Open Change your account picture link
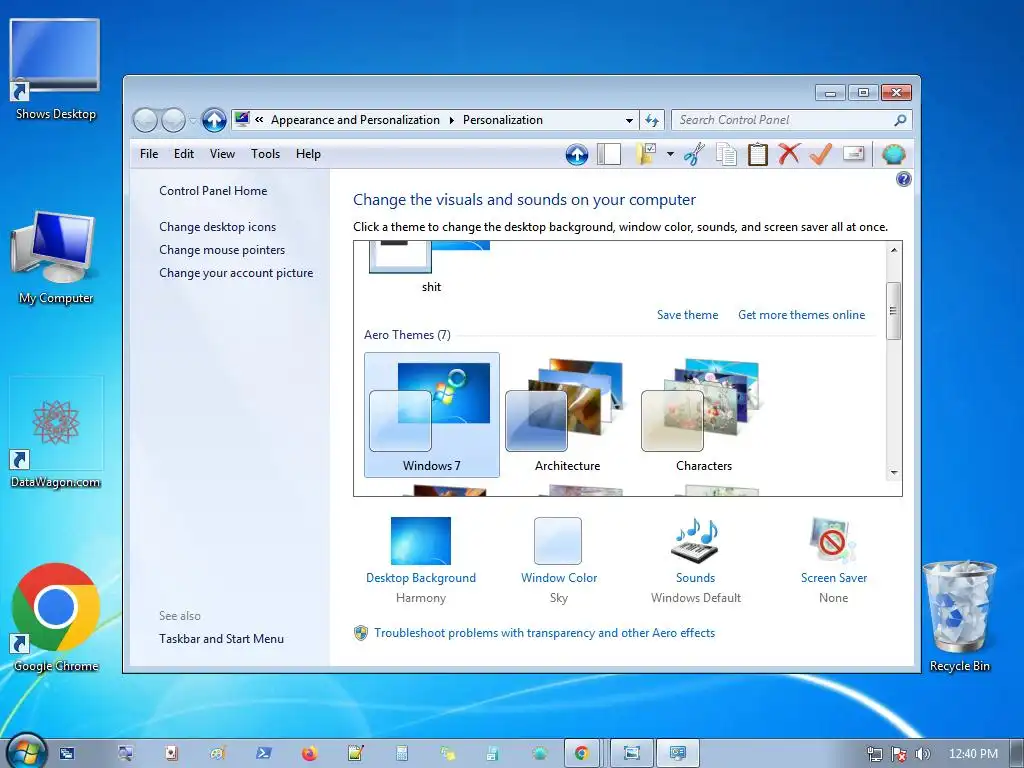 236,273
